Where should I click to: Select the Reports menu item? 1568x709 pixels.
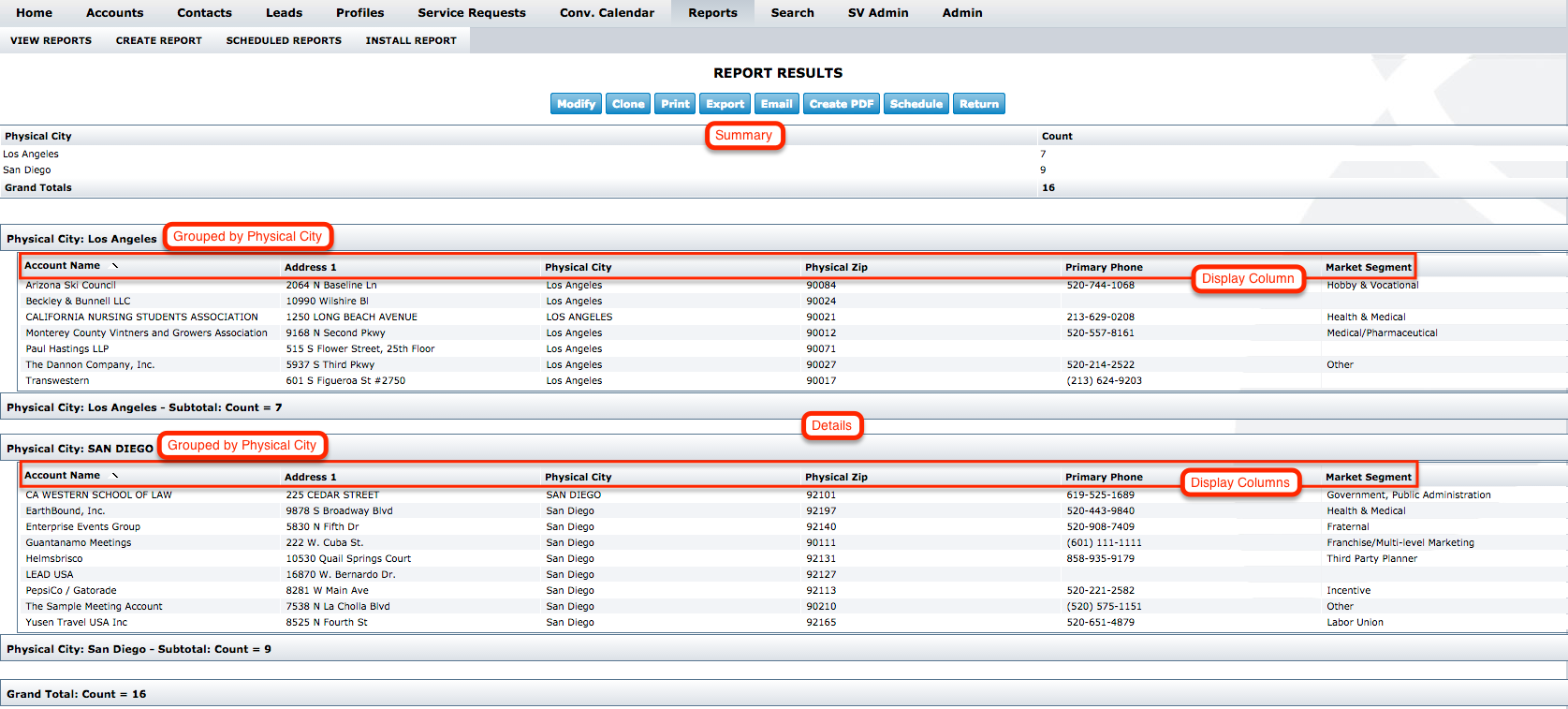[x=712, y=13]
